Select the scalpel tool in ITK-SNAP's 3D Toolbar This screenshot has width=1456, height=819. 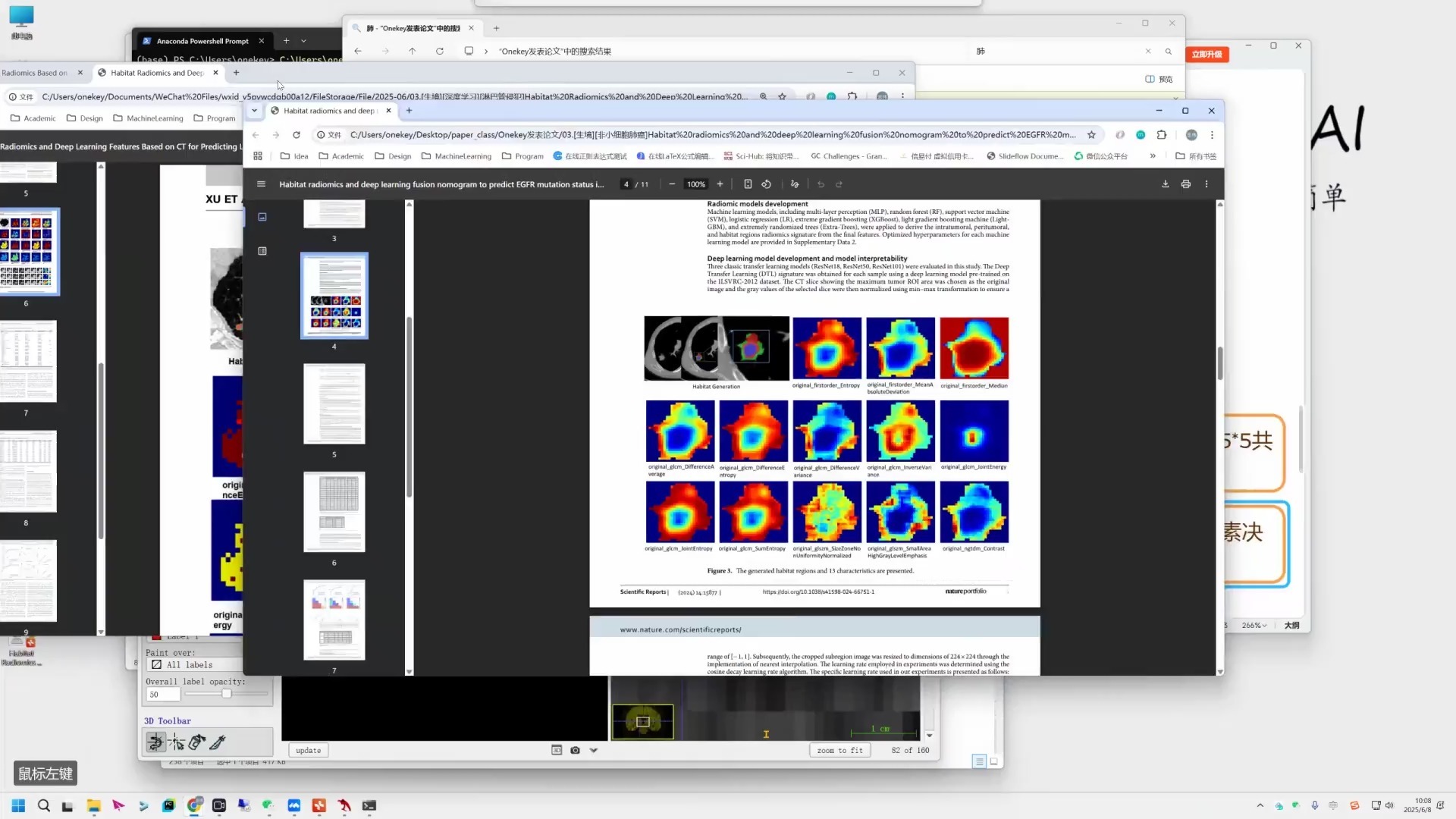coord(218,742)
